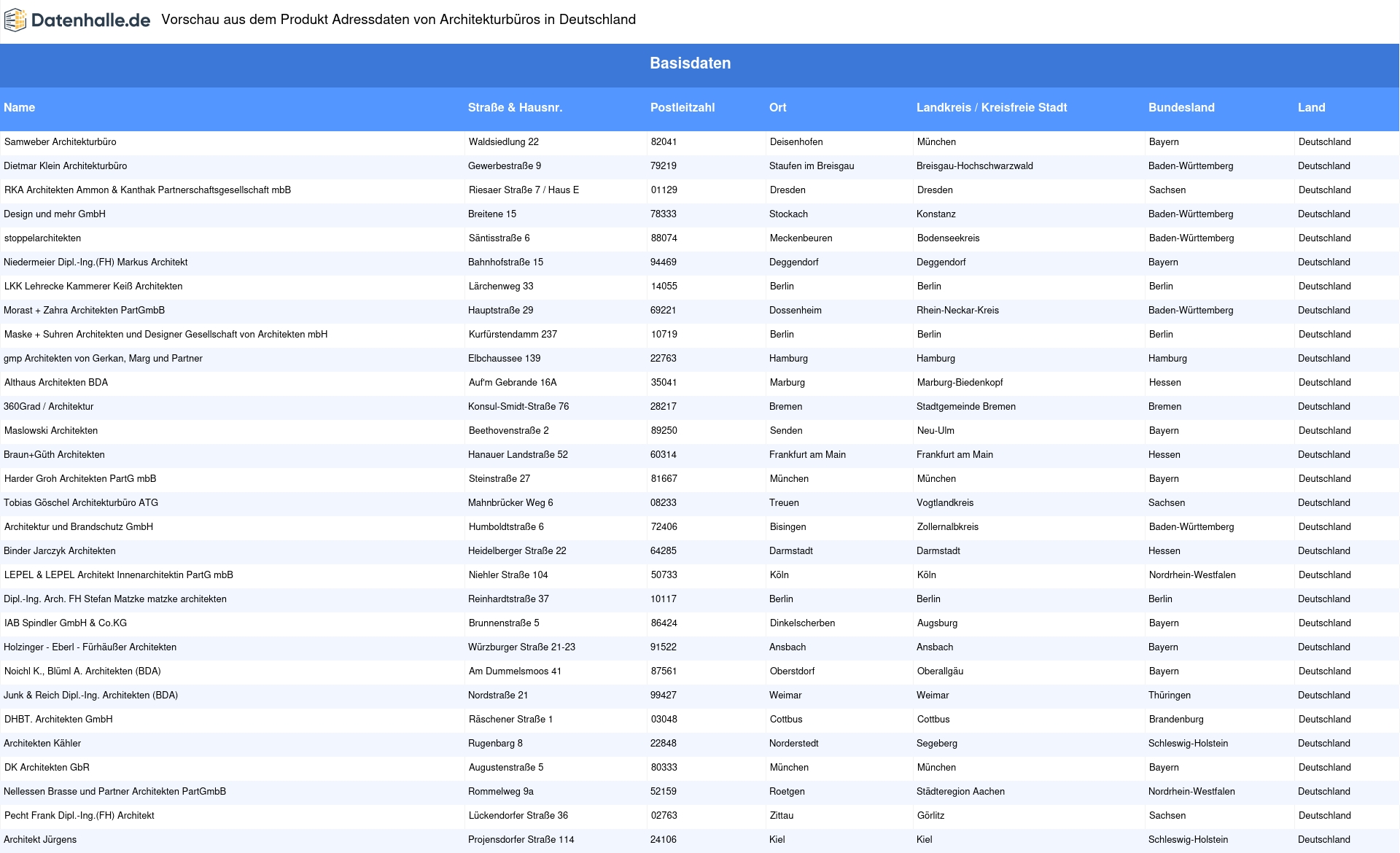The width and height of the screenshot is (1400, 853).
Task: Click the Straße & Hausnr. column header
Action: pos(515,108)
